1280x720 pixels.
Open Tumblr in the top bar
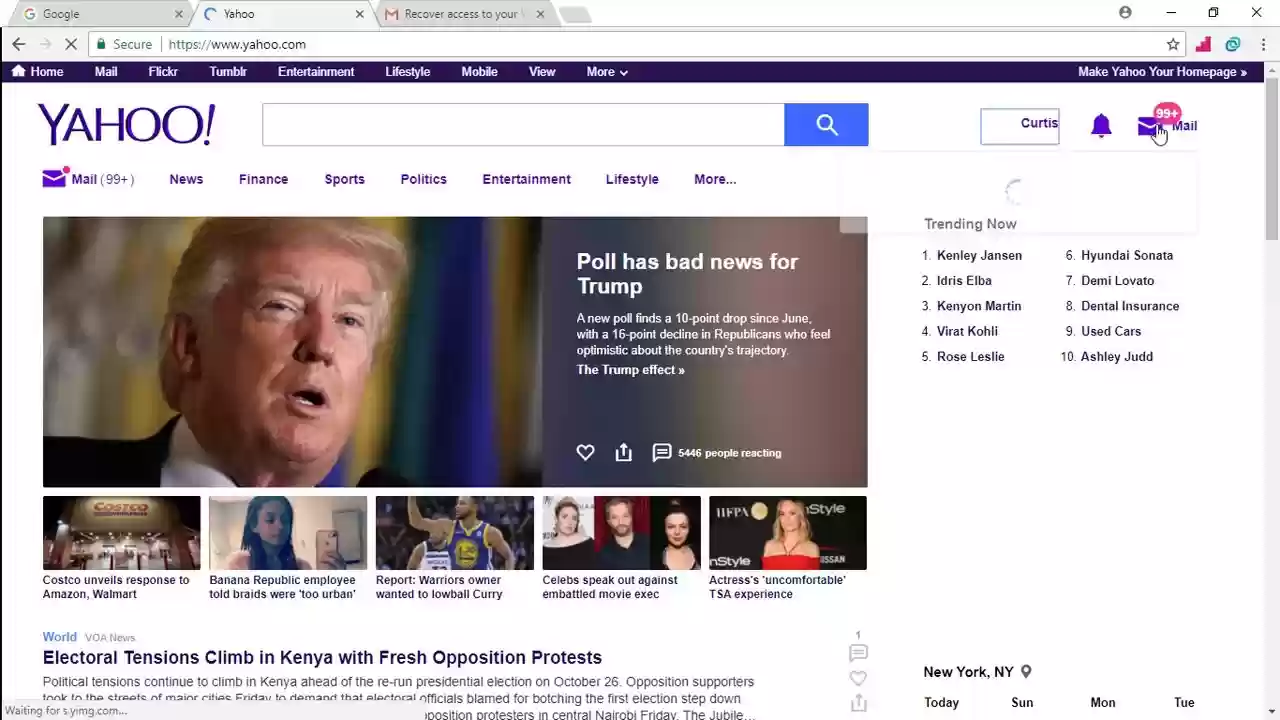point(228,72)
